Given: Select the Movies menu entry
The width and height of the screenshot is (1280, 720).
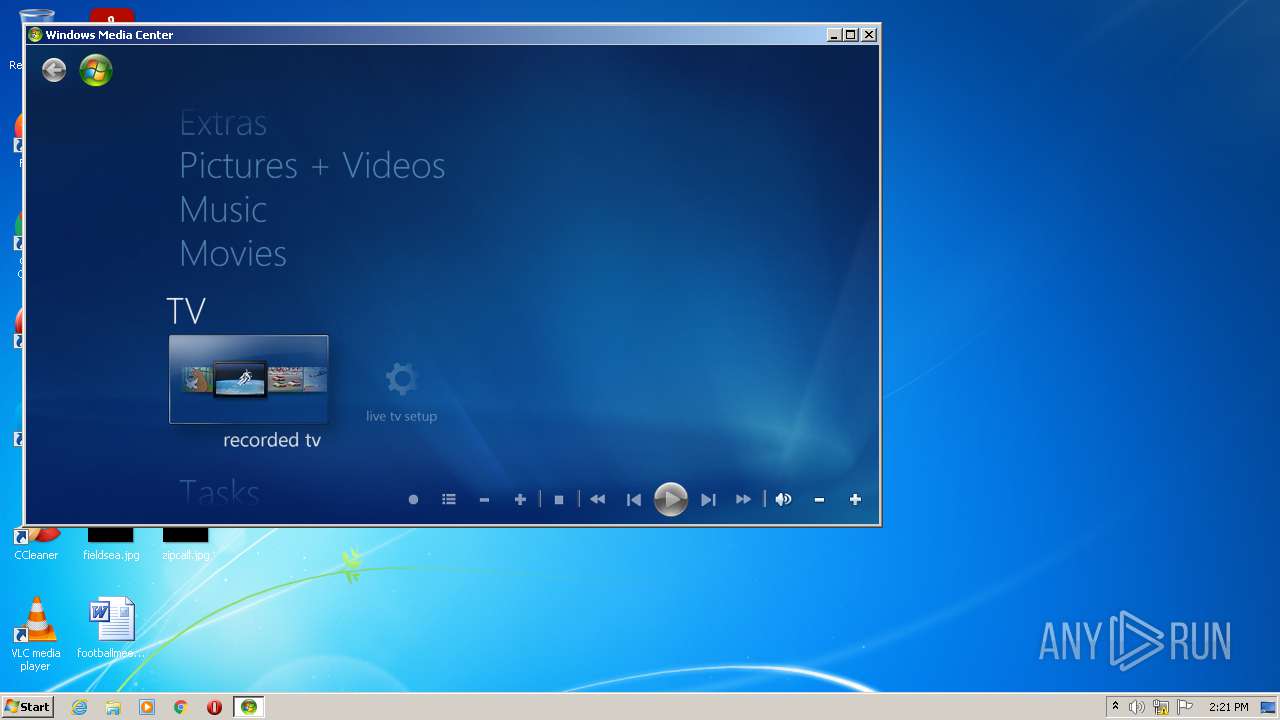Looking at the screenshot, I should [x=233, y=253].
